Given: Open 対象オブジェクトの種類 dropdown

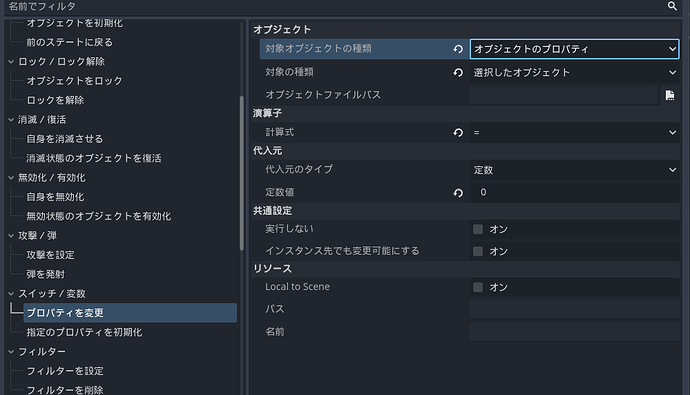Looking at the screenshot, I should click(574, 49).
